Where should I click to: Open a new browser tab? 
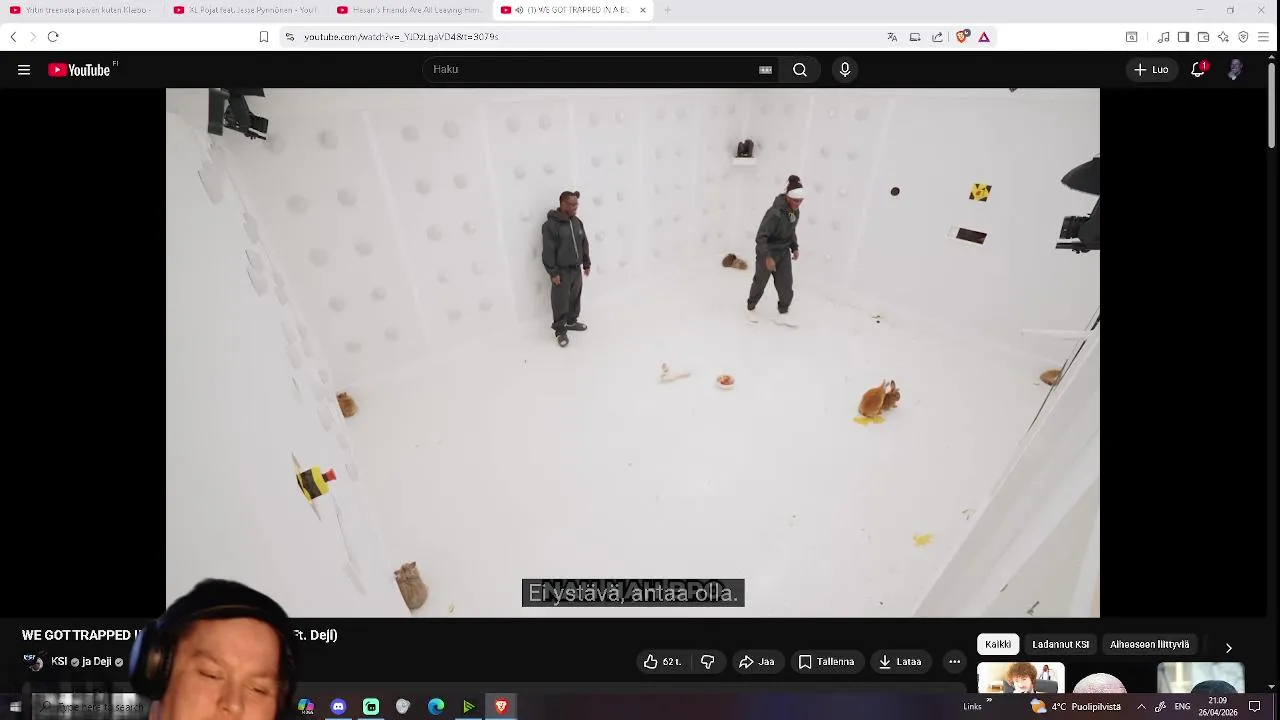667,10
